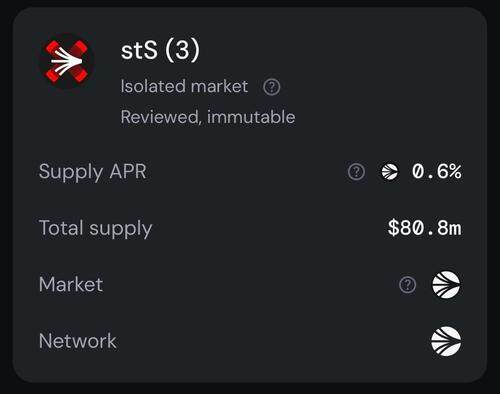Image resolution: width=500 pixels, height=394 pixels.
Task: Open the stS market name in the title
Action: click(x=139, y=51)
